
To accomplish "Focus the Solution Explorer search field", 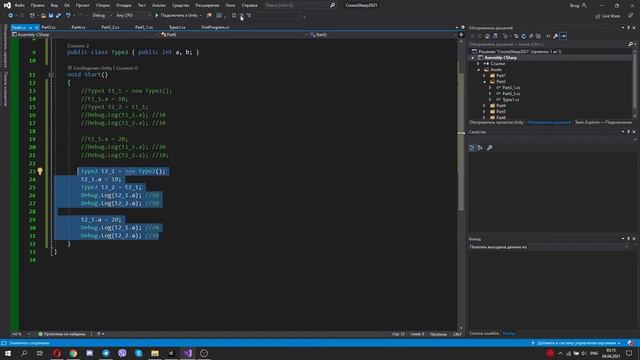I will 548,44.
